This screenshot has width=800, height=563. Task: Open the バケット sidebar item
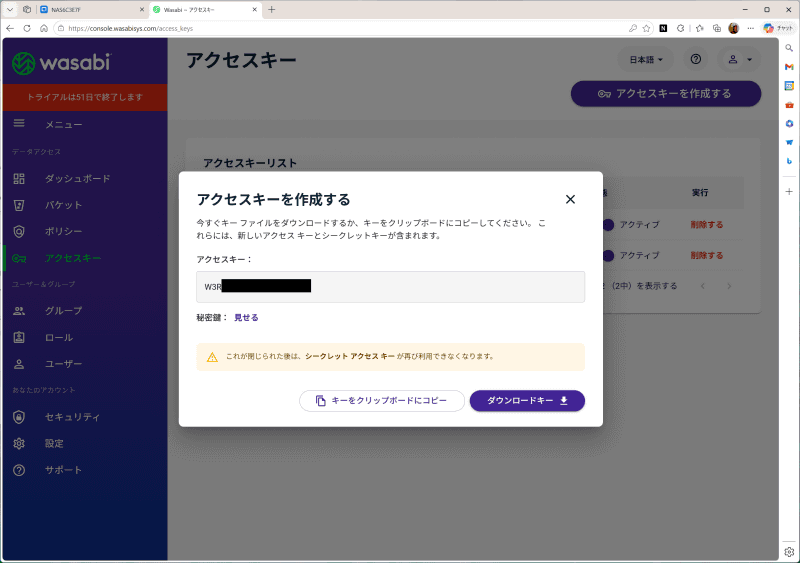pyautogui.click(x=63, y=205)
